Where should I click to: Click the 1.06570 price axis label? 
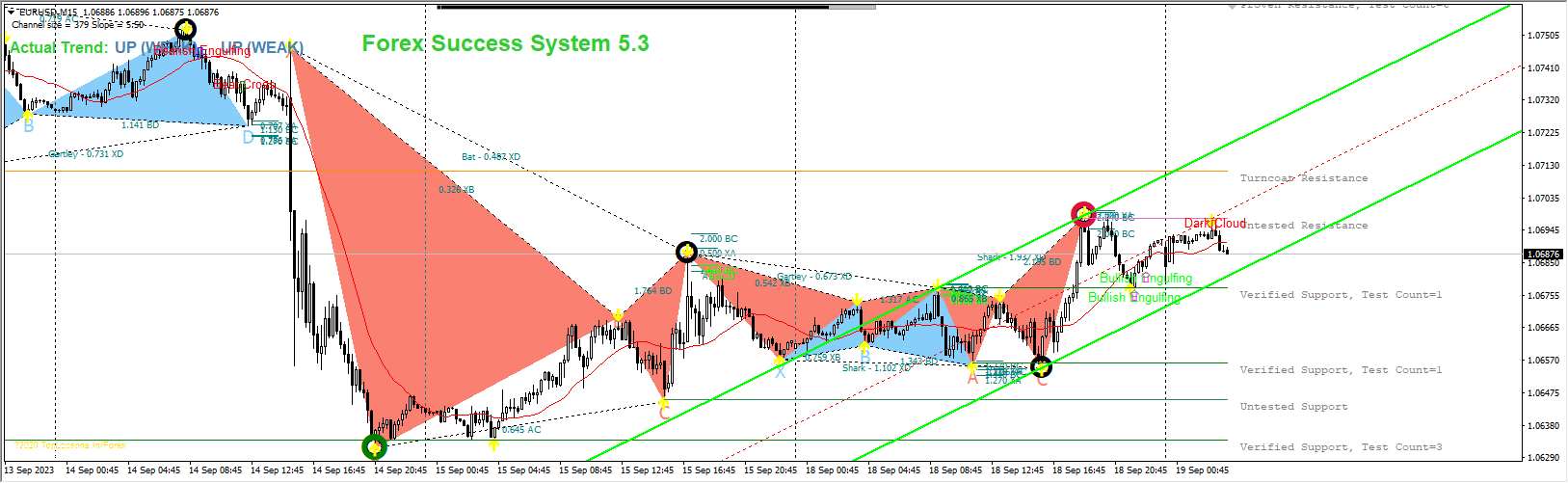(x=1544, y=361)
